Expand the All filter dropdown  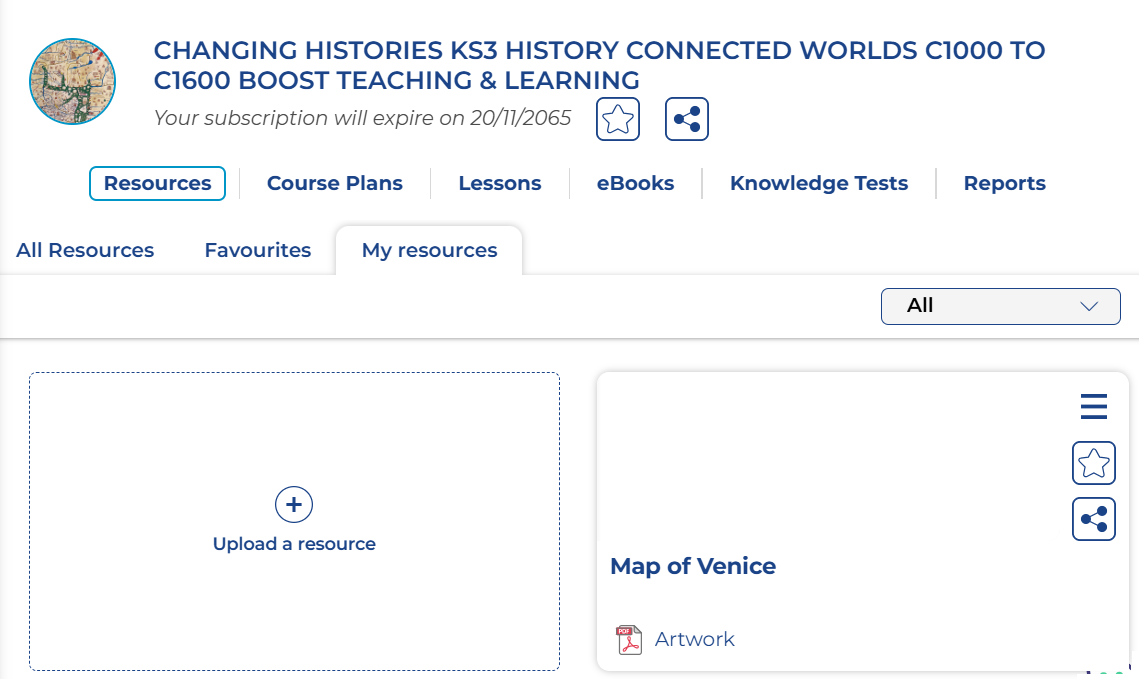[1000, 306]
